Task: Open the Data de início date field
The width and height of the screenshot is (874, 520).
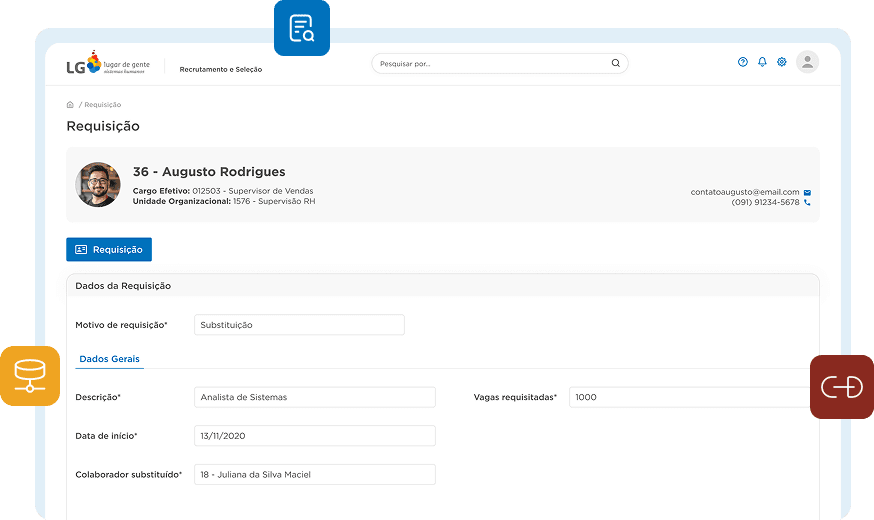Action: click(x=315, y=436)
